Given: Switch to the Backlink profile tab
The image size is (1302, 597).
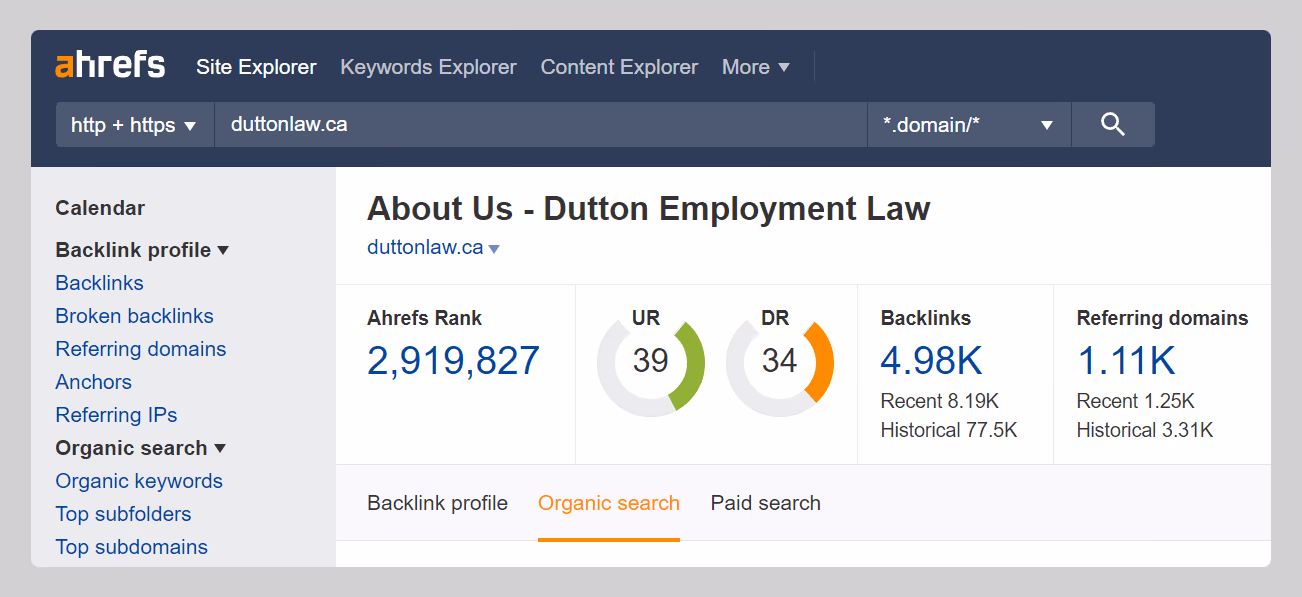Looking at the screenshot, I should pos(437,503).
